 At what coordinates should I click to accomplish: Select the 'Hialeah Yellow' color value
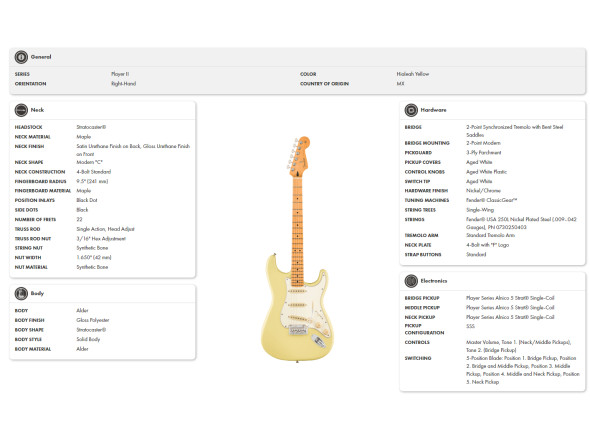pos(413,74)
